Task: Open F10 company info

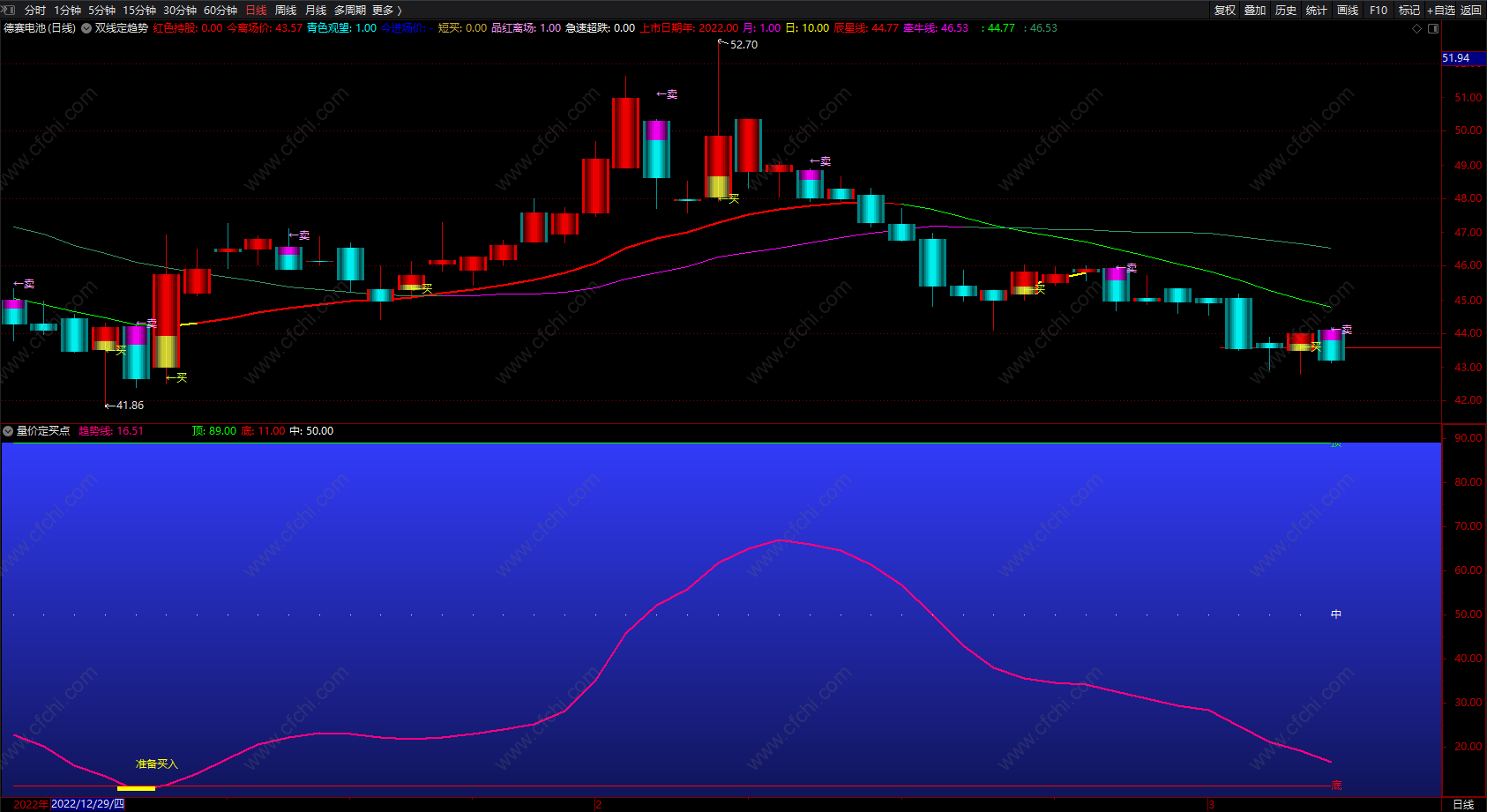Action: pos(1379,10)
